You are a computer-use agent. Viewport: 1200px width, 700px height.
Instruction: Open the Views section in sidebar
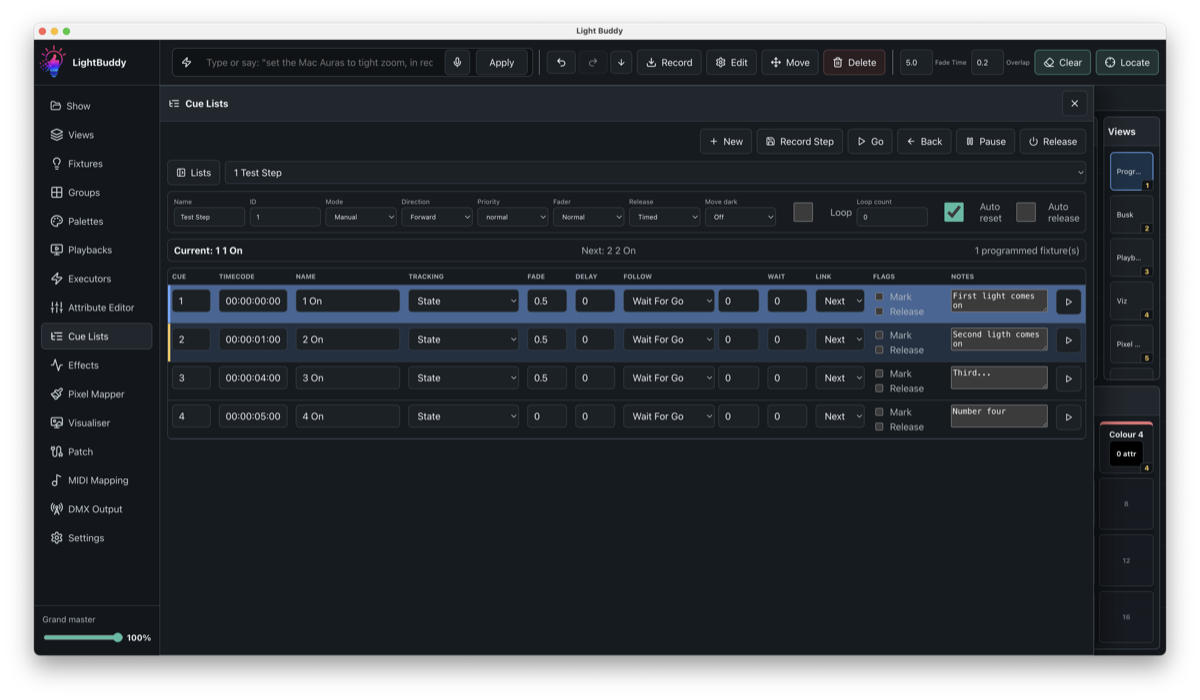pyautogui.click(x=96, y=135)
